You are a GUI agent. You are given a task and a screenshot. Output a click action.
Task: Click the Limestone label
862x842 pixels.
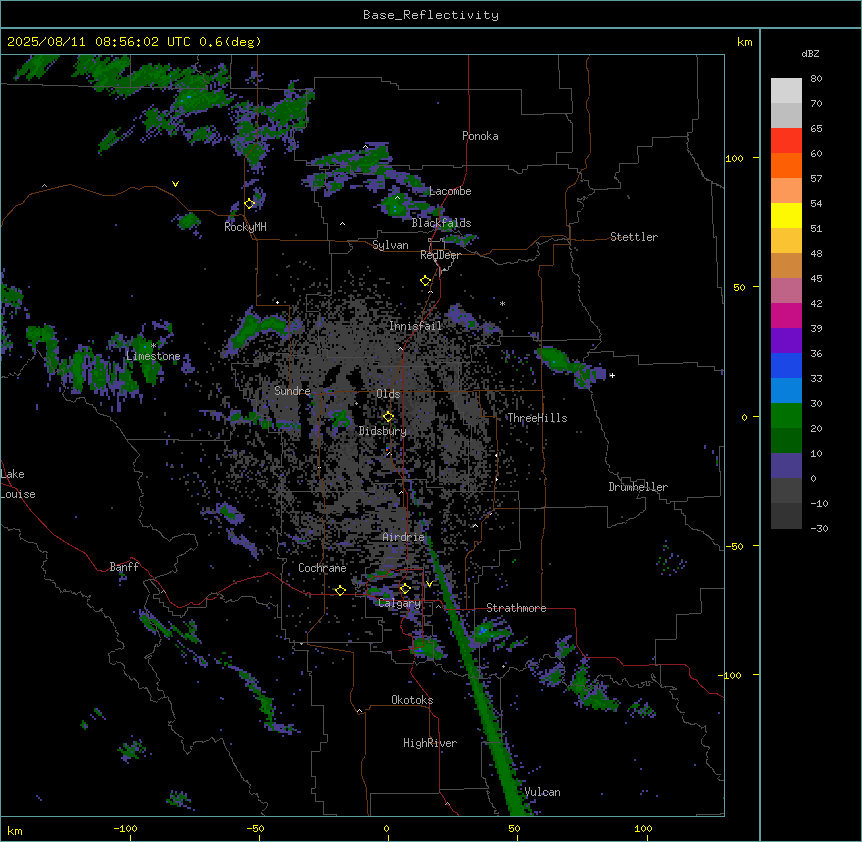(153, 356)
